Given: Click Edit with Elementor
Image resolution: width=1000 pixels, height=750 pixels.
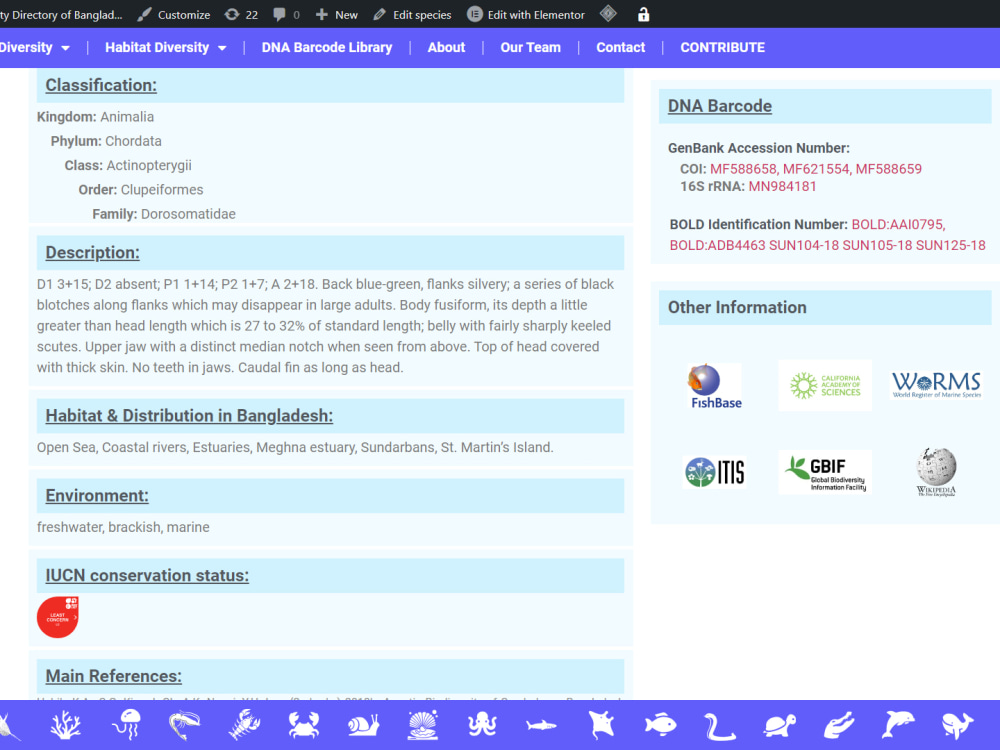Looking at the screenshot, I should pyautogui.click(x=526, y=14).
